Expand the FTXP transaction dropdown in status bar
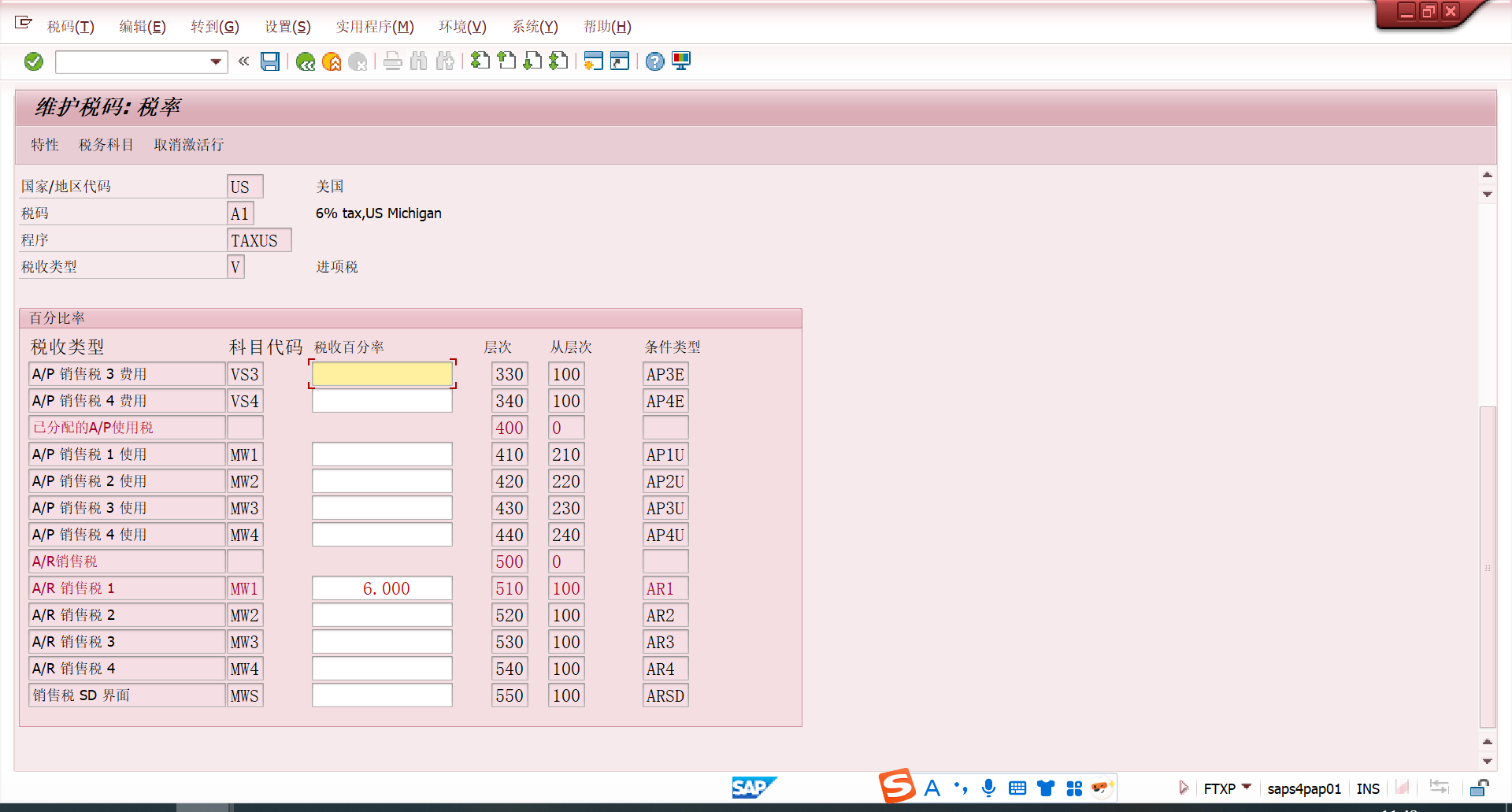 (x=1246, y=787)
